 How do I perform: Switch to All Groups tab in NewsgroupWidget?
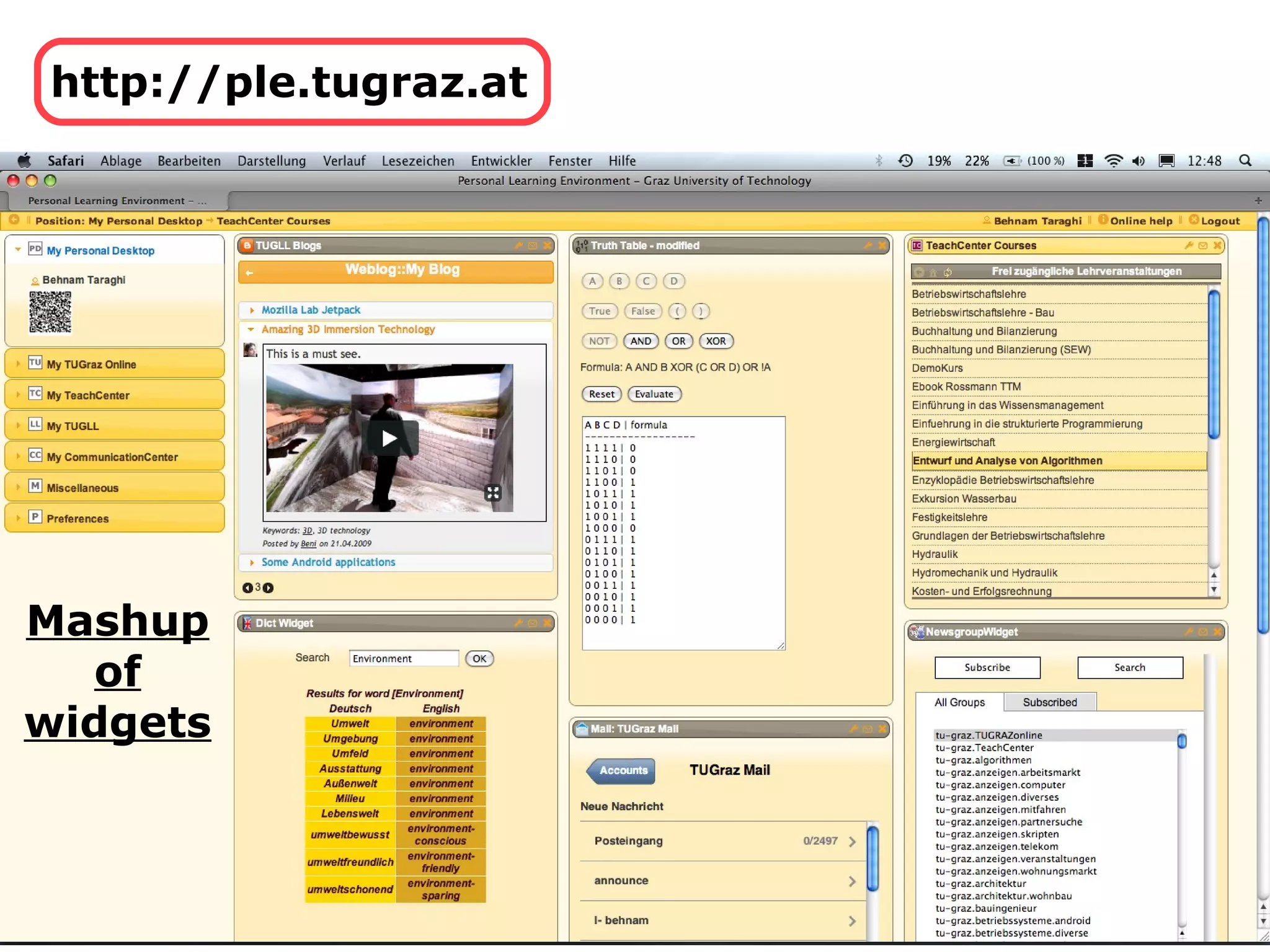959,702
